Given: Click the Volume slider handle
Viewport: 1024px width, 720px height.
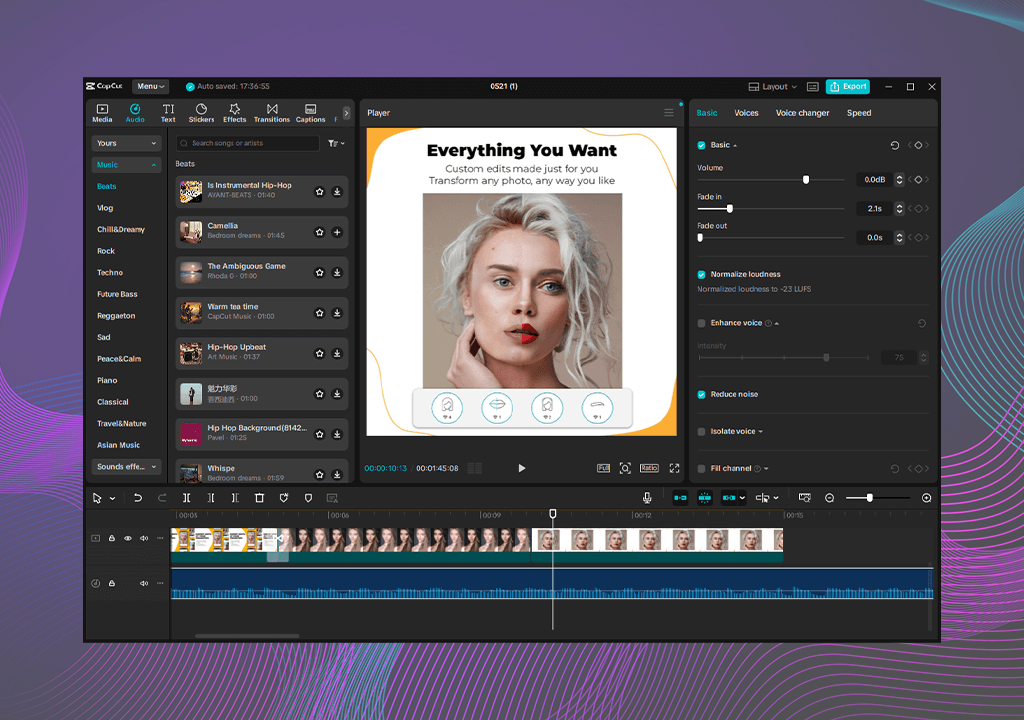Looking at the screenshot, I should 806,180.
